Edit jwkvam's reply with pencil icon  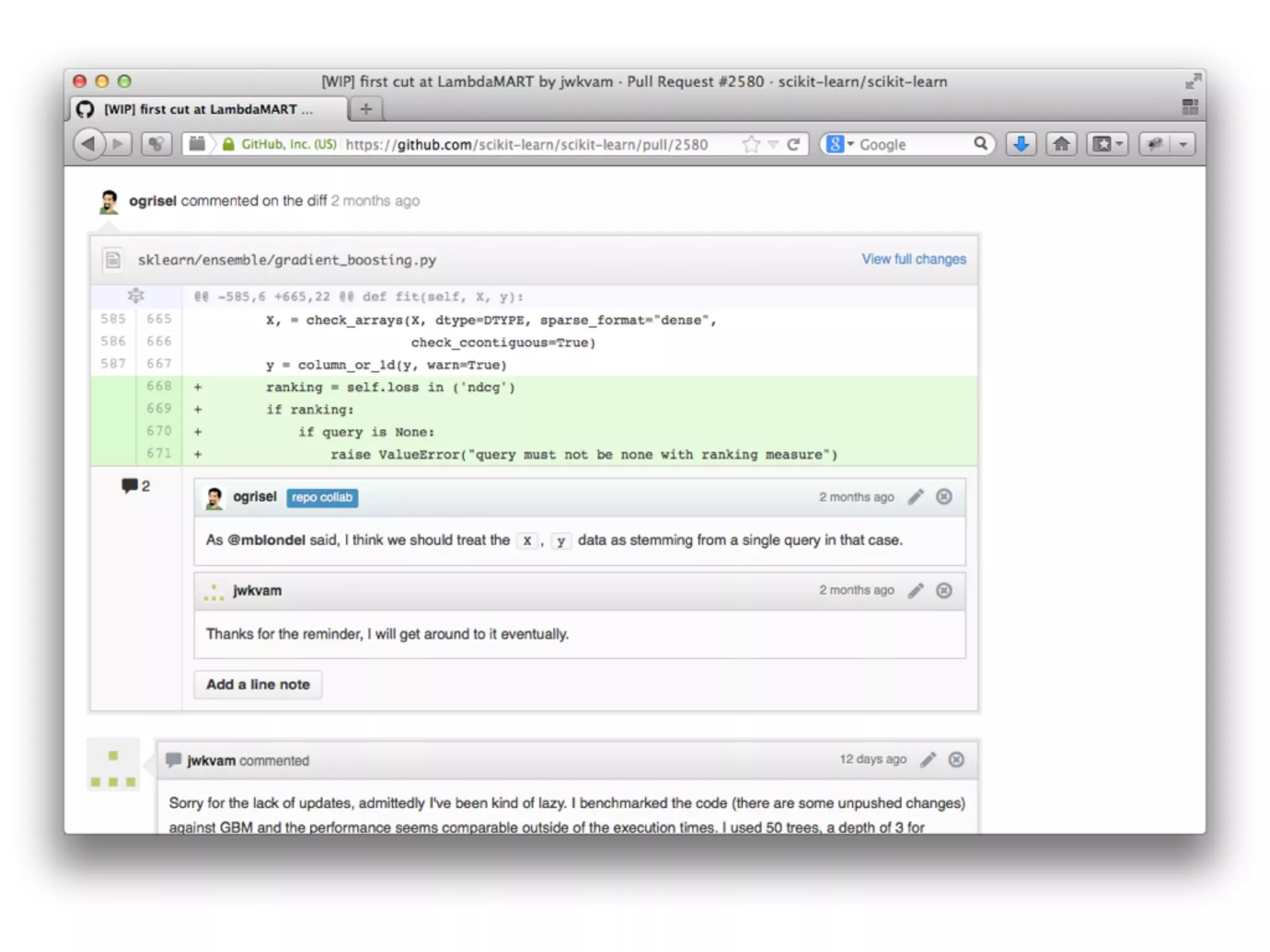(916, 591)
